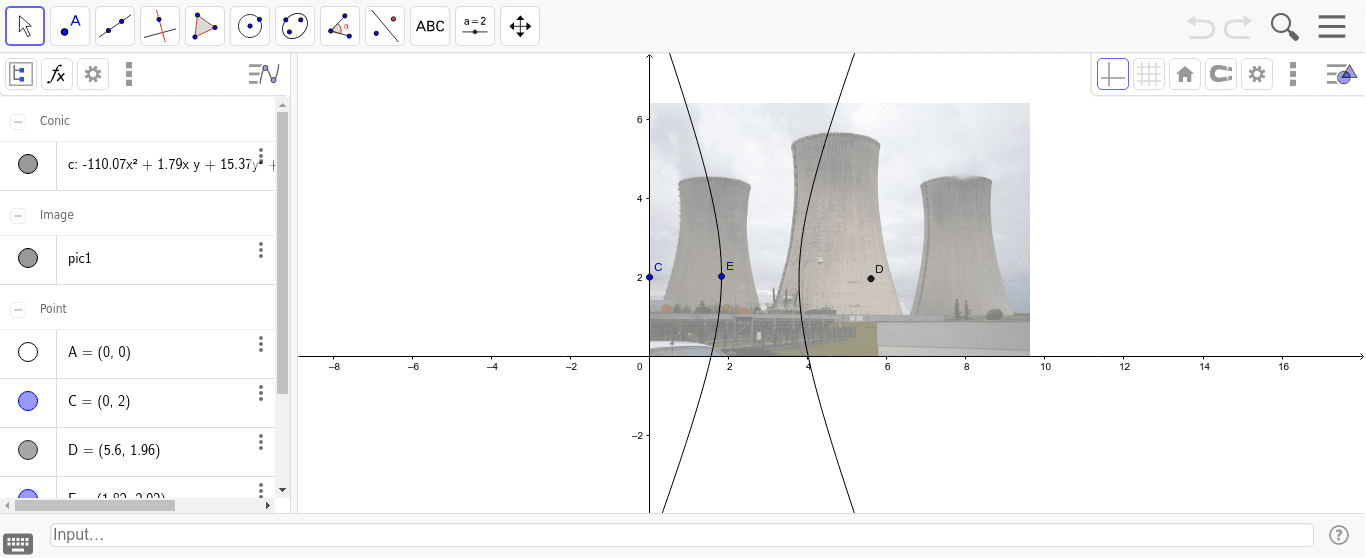Toggle the Algebra view button
Screen dimensions: 1366x558
[21, 74]
